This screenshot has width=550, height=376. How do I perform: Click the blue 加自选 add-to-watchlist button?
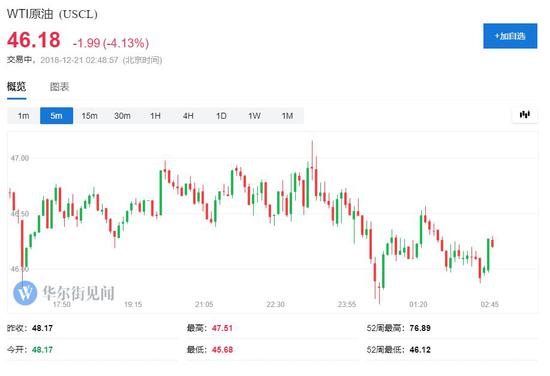pyautogui.click(x=510, y=36)
